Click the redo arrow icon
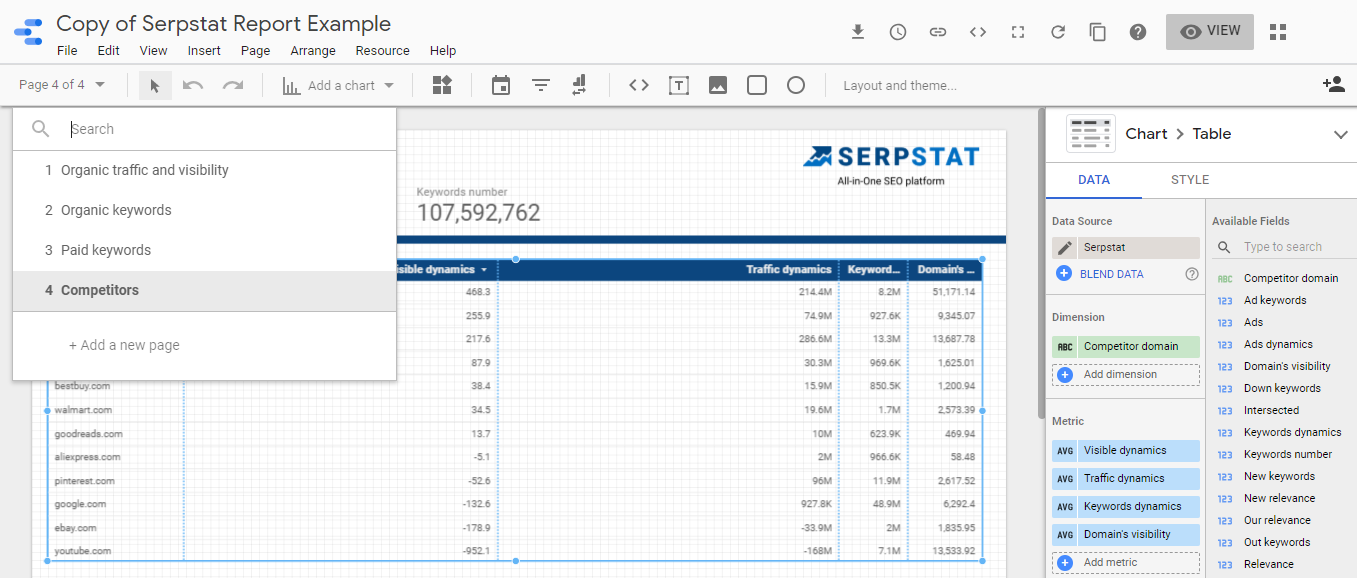This screenshot has width=1357, height=578. click(233, 85)
